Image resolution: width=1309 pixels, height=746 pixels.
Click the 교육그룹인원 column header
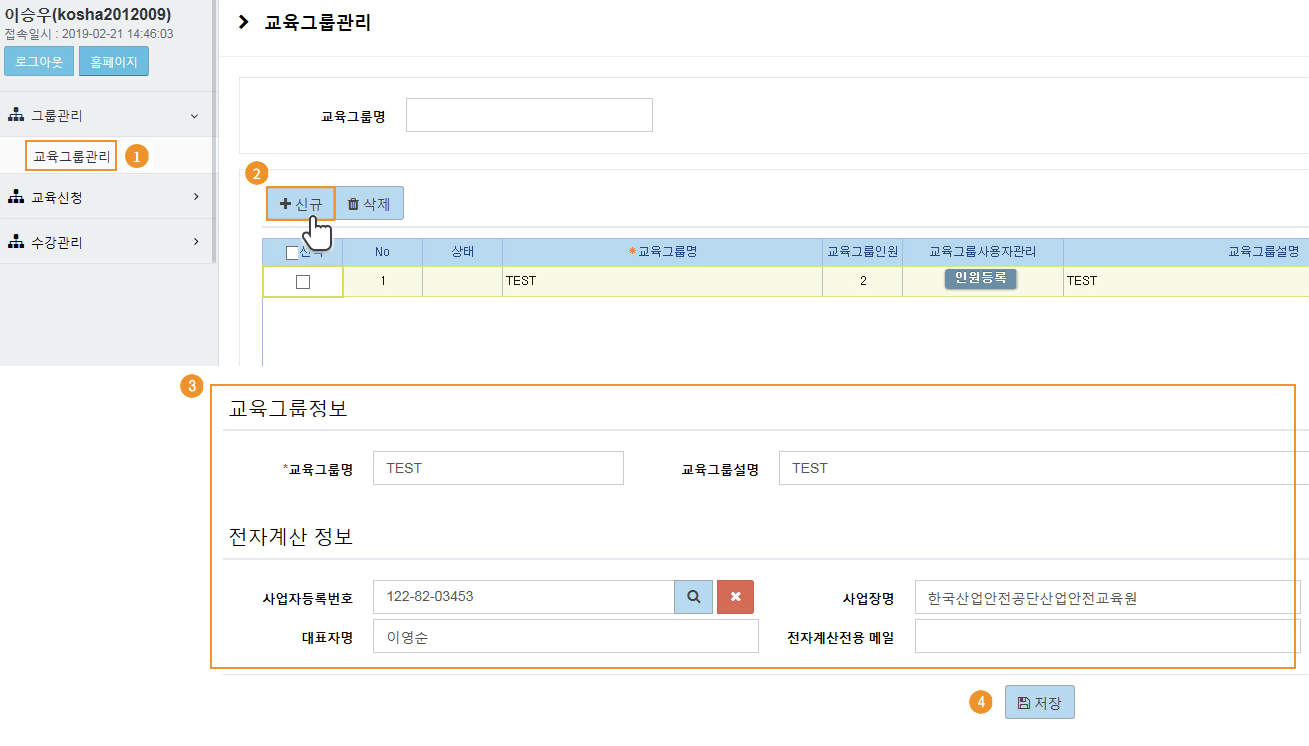coord(862,252)
